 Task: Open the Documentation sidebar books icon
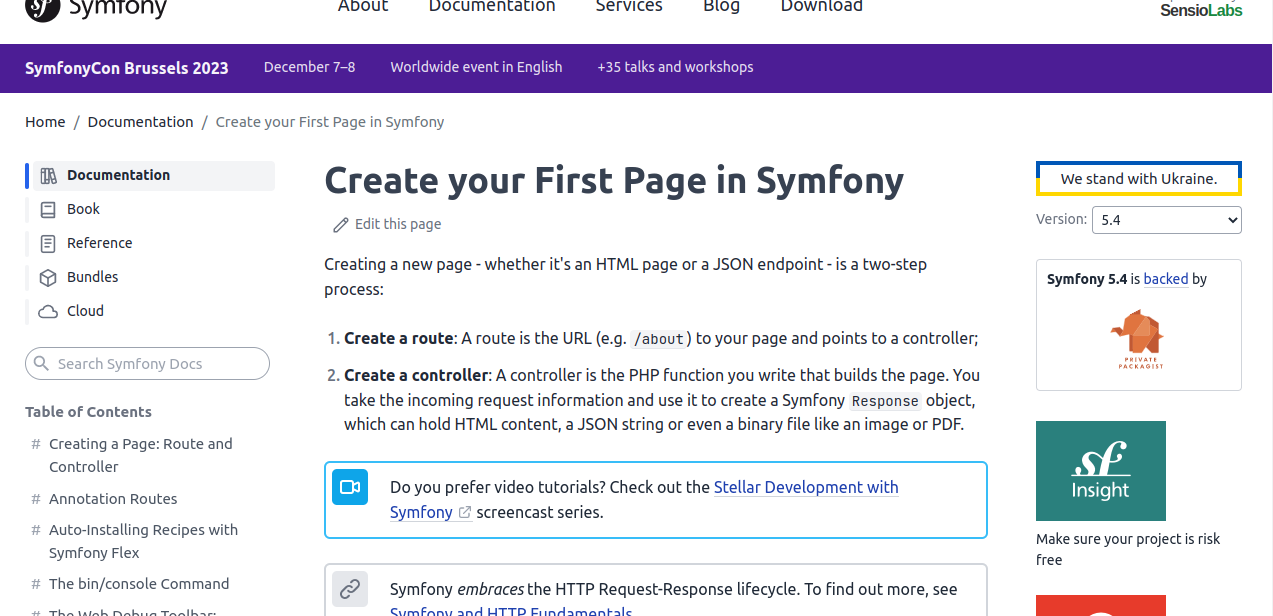coord(48,176)
